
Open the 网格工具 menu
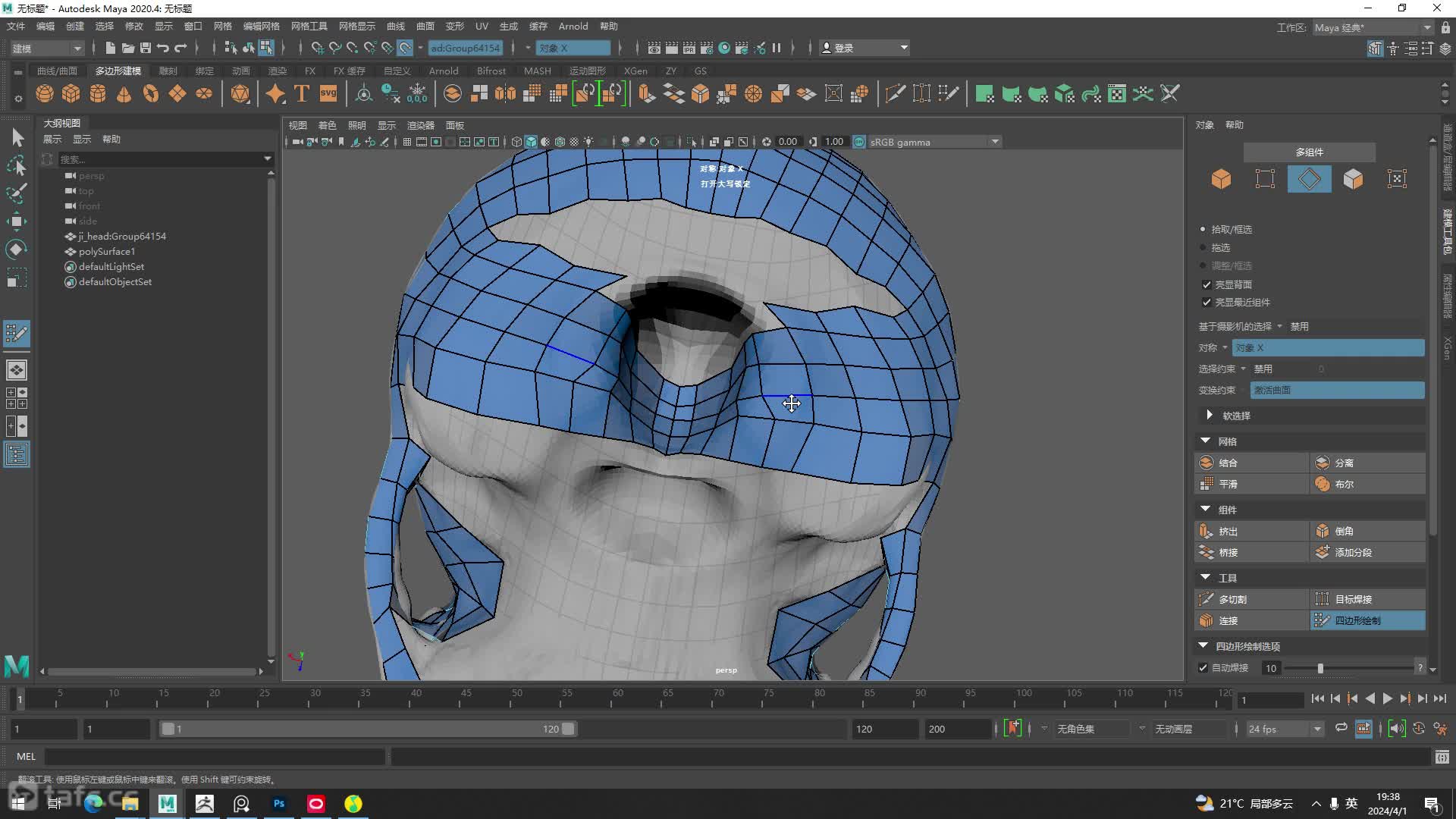[x=309, y=27]
